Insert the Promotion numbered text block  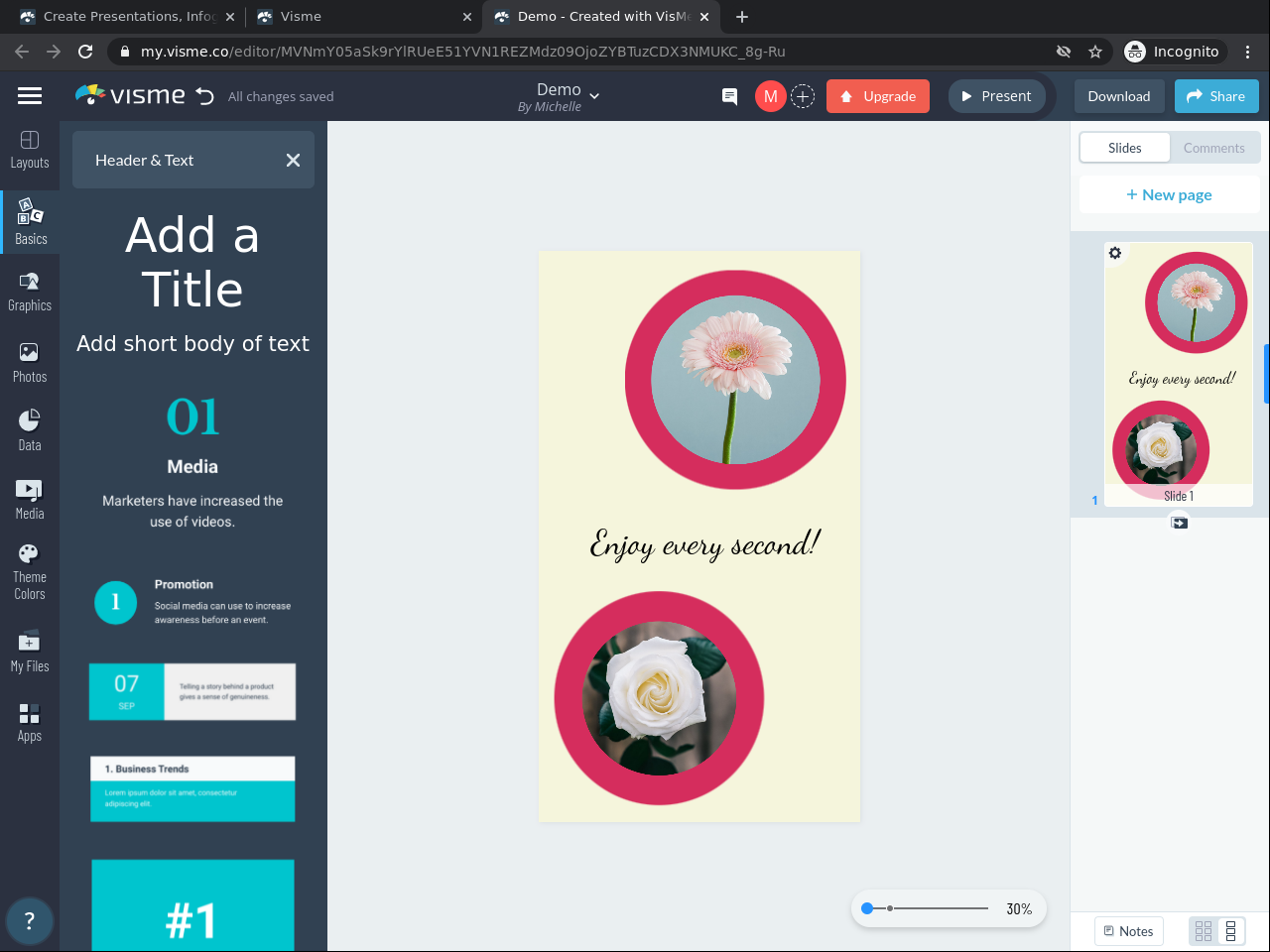pyautogui.click(x=193, y=602)
